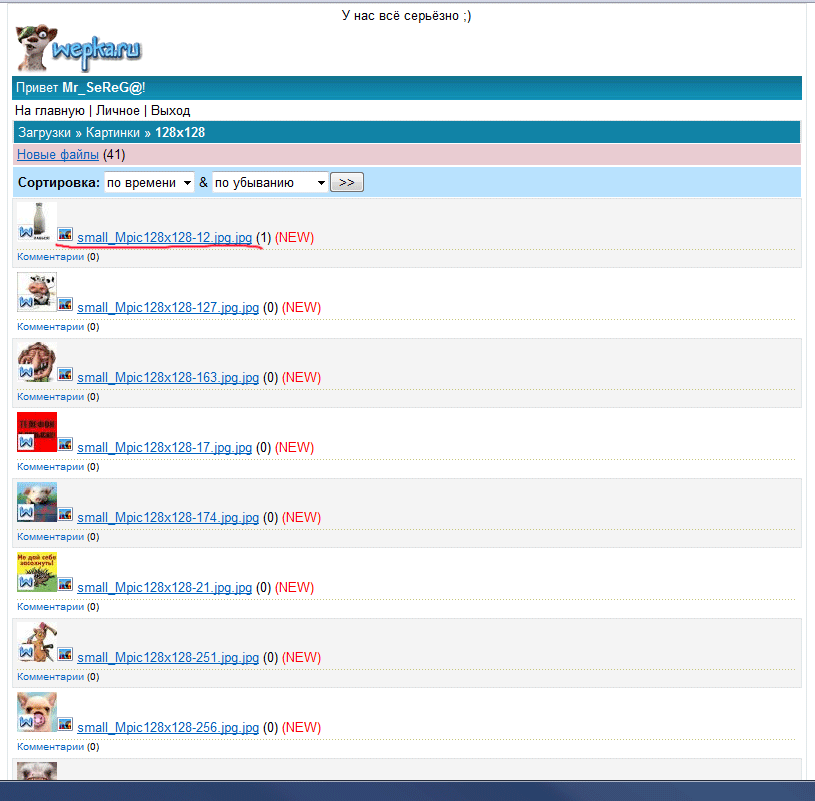Image resolution: width=815 pixels, height=801 pixels.
Task: Open file link small_Mpic128x128-174.jpg.jpg
Action: [168, 518]
